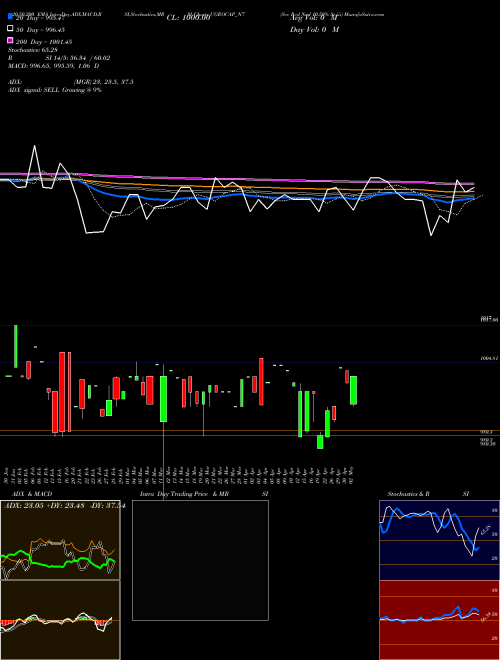Open the blue Stochastics chart panel
The image size is (500, 660).
[439, 540]
